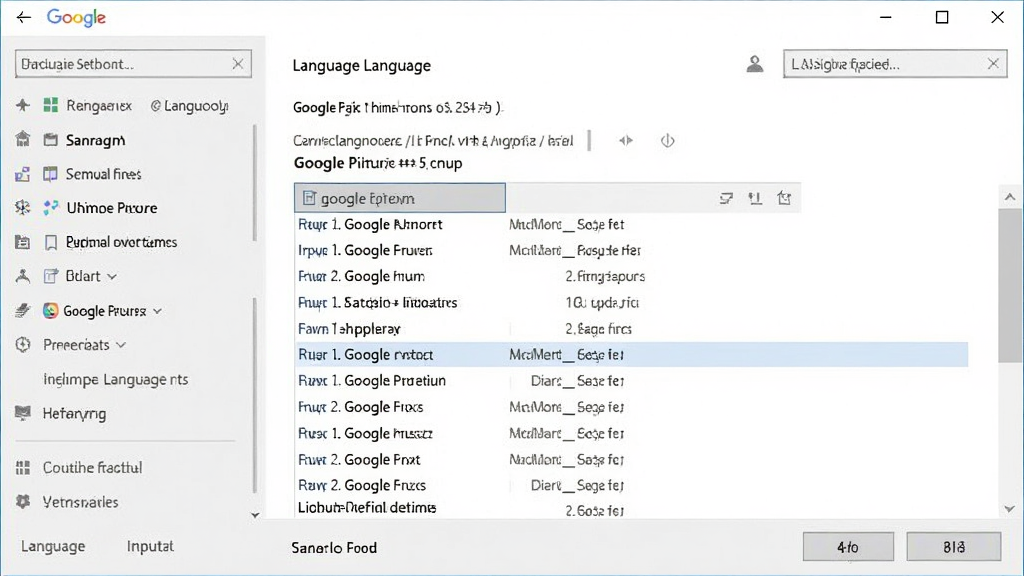Open the Sanragm sidebar item
1024x576 pixels.
(95, 140)
